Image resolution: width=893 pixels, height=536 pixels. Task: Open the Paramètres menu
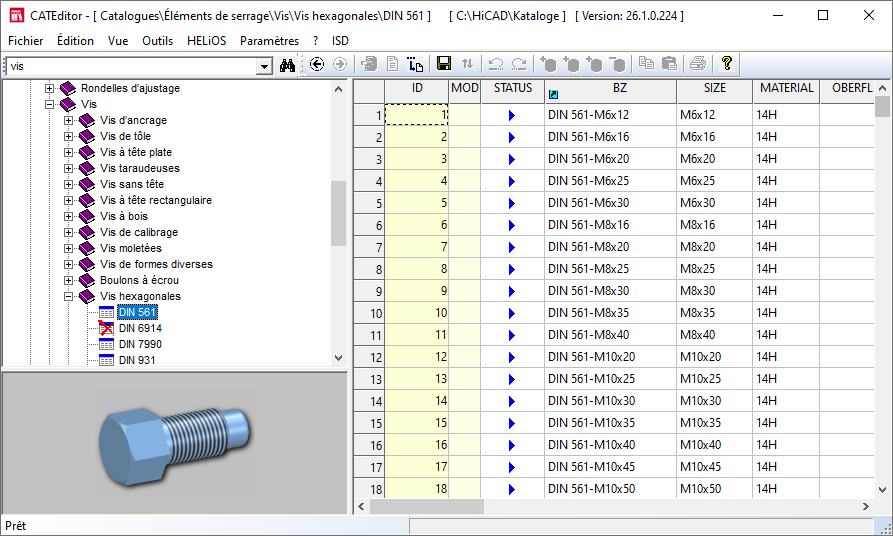pyautogui.click(x=269, y=41)
